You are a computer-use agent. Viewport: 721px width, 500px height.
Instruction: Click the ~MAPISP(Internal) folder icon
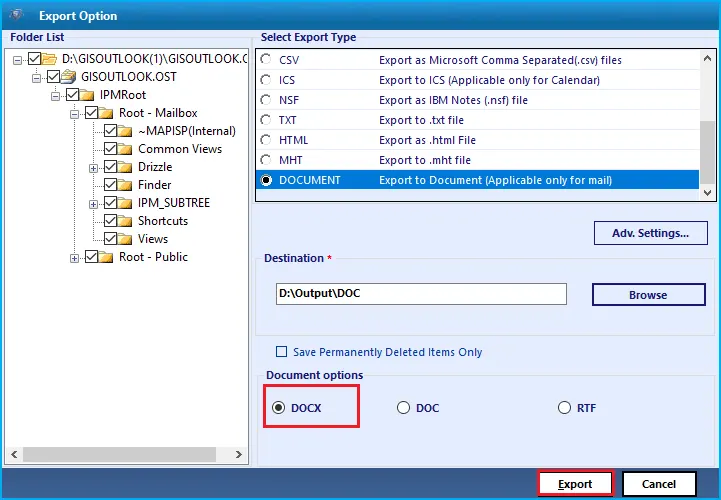(125, 131)
